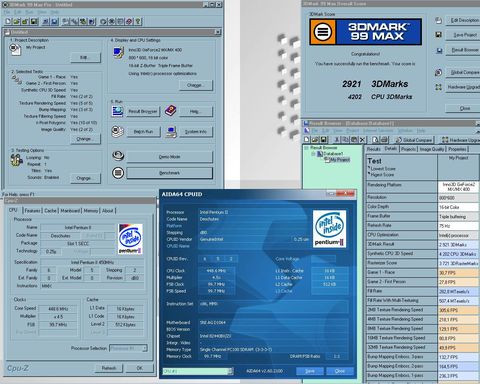This screenshot has height=384, width=480.
Task: Click the floppy disk icon beside Save Project
Action: coord(439,35)
